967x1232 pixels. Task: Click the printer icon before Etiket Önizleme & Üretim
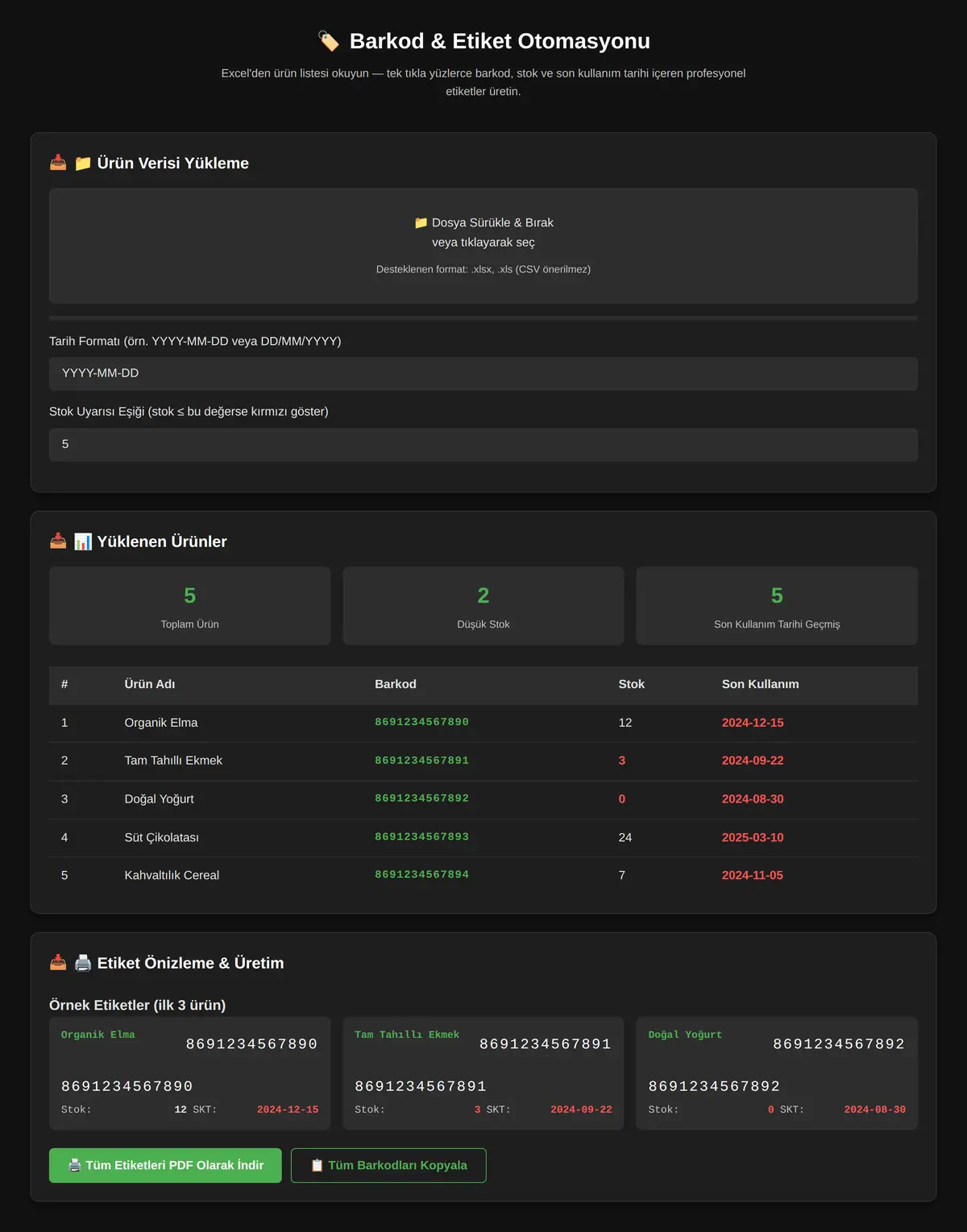tap(82, 963)
